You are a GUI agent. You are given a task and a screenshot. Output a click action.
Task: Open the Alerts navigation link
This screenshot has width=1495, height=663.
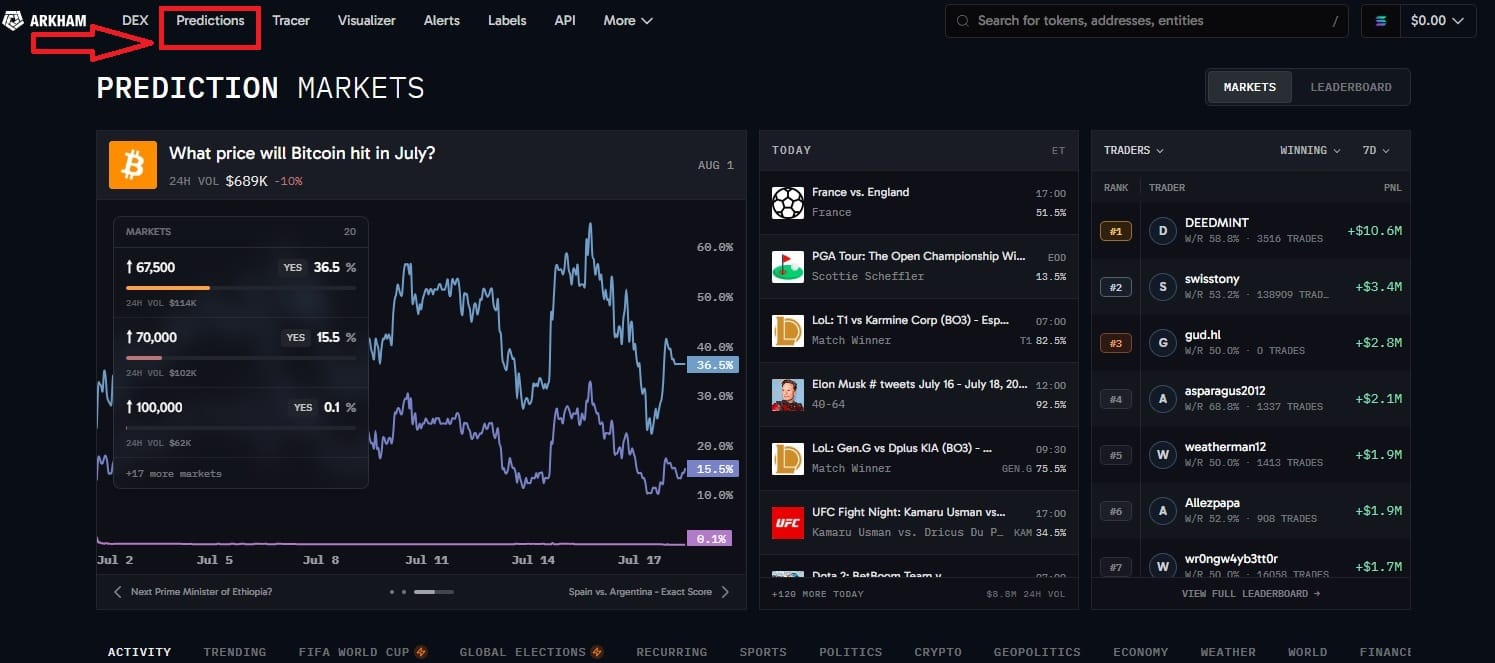pos(442,20)
